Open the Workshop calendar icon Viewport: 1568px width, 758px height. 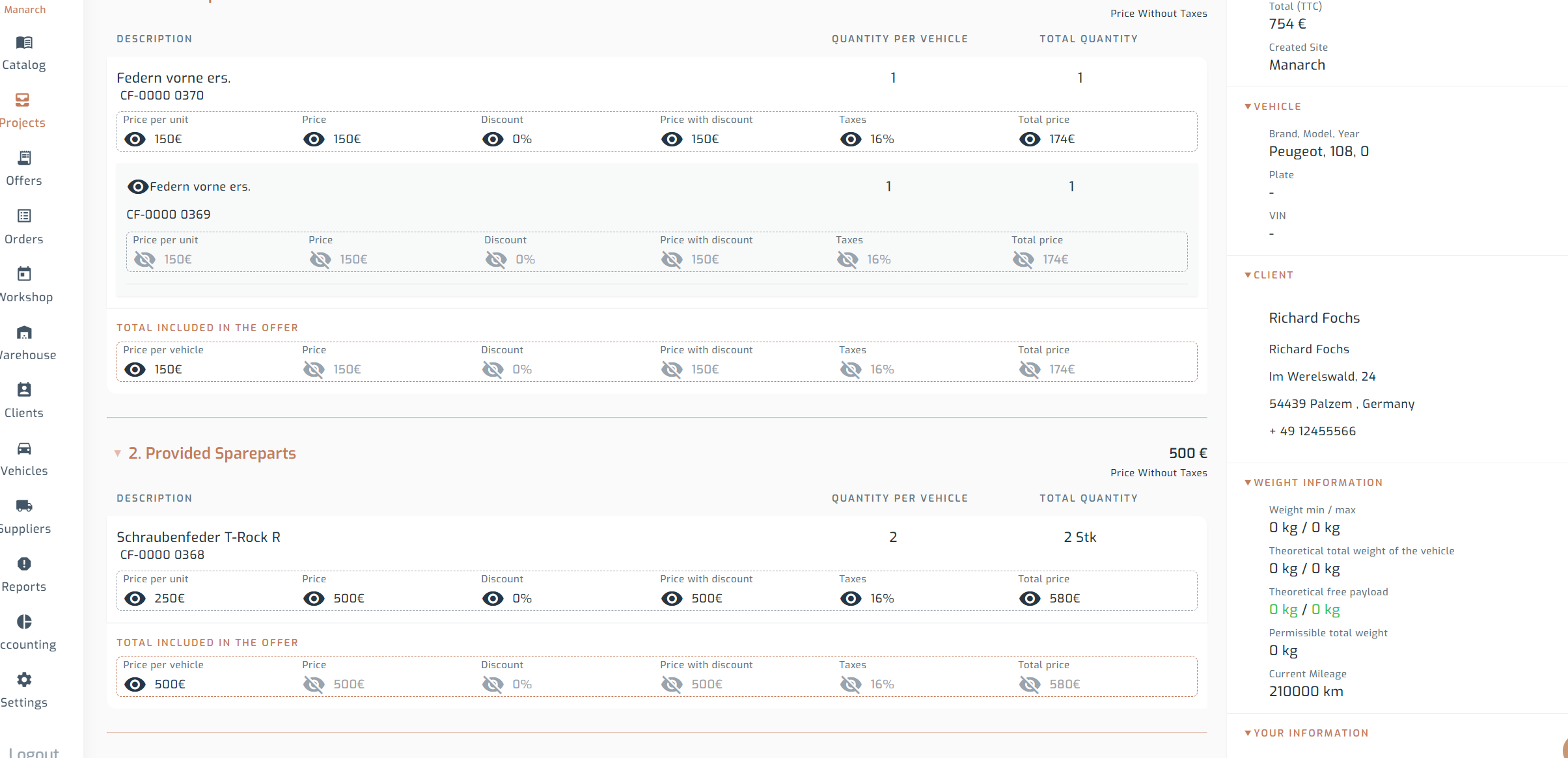24,274
